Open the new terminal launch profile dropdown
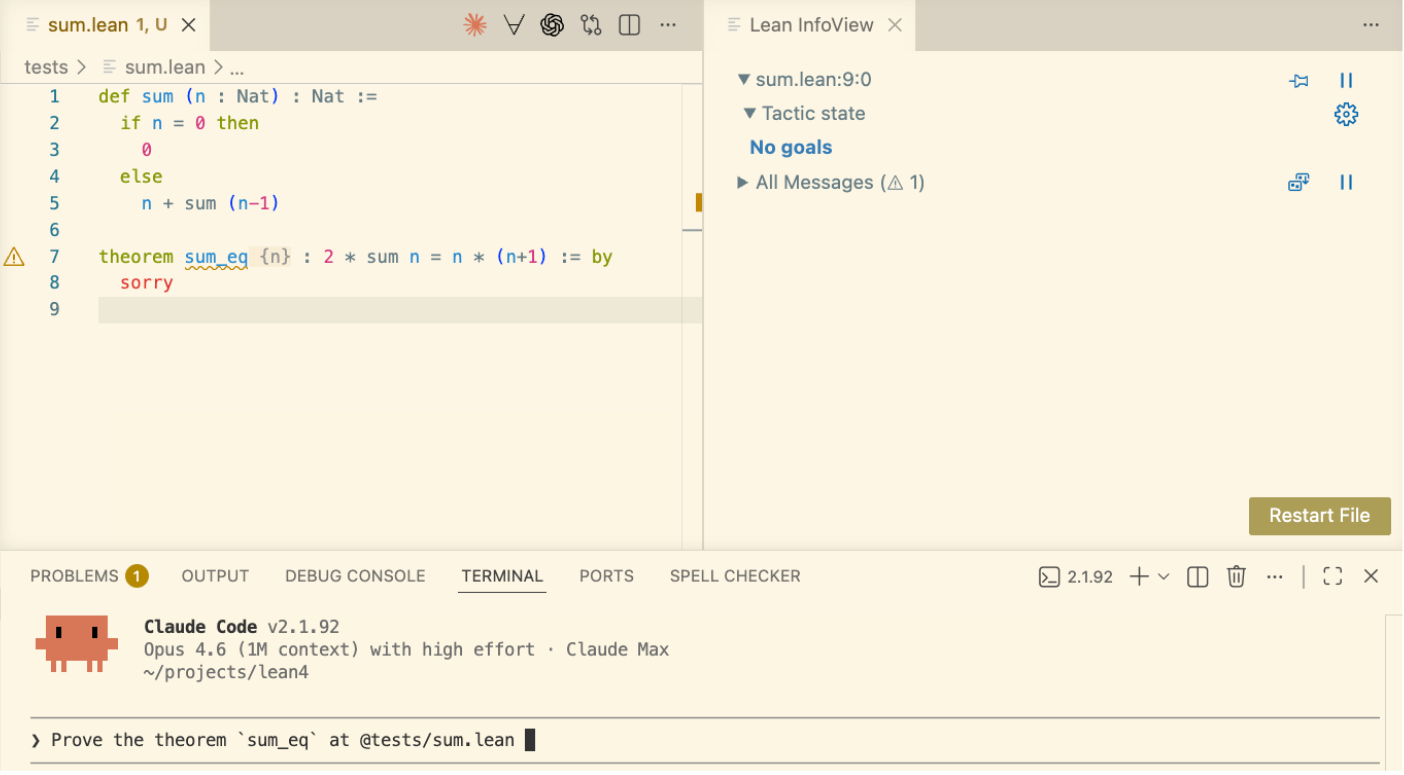 pyautogui.click(x=1164, y=576)
